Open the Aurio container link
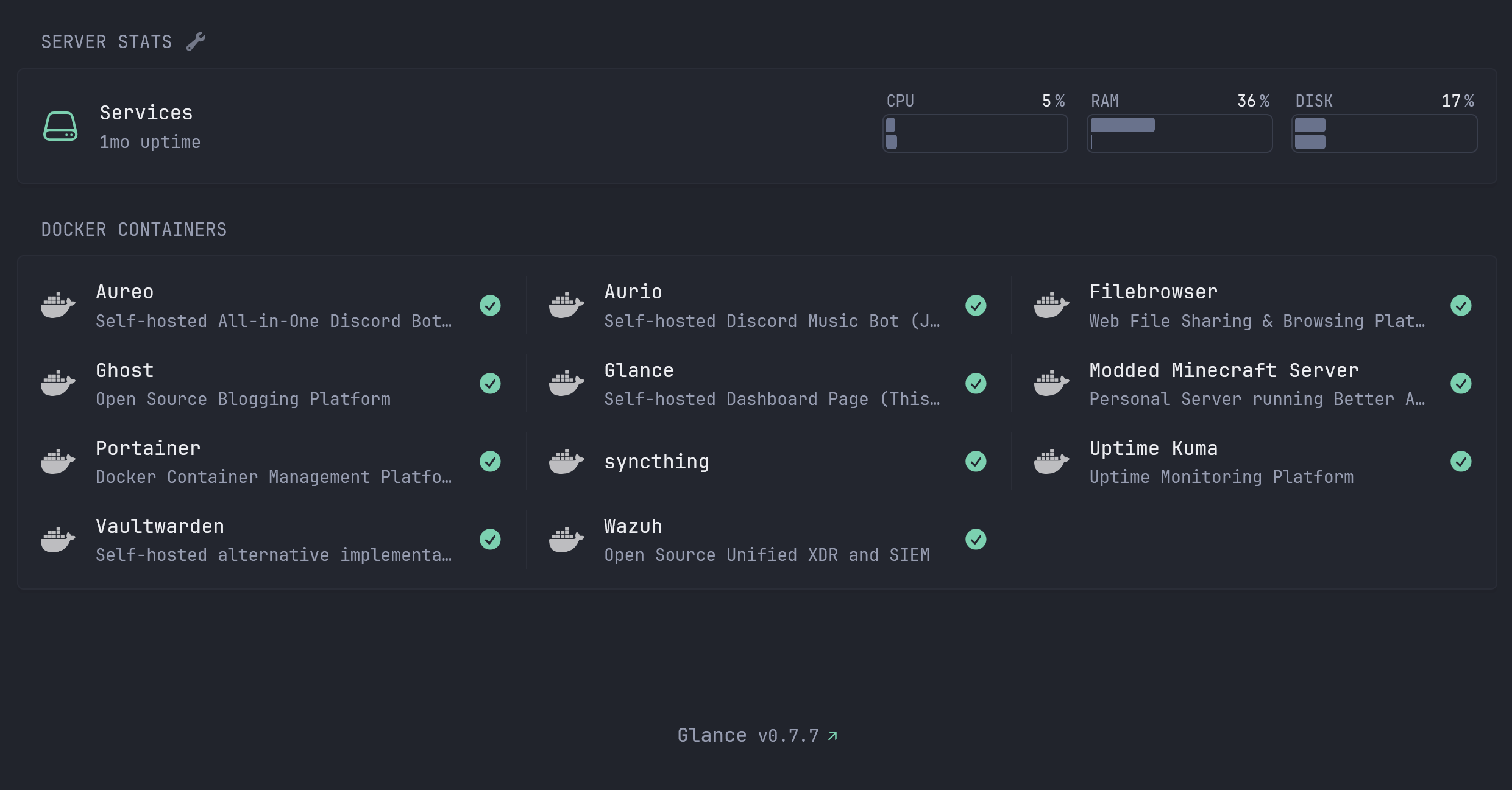 tap(633, 292)
